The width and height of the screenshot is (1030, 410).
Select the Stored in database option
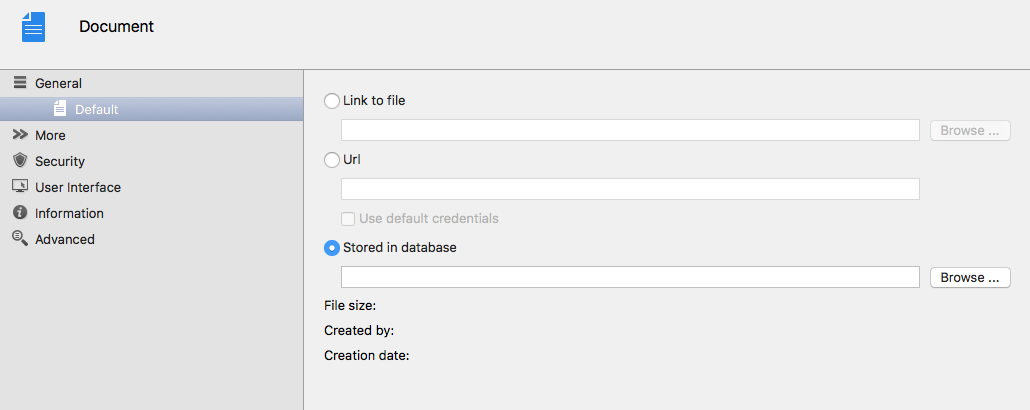tap(332, 248)
